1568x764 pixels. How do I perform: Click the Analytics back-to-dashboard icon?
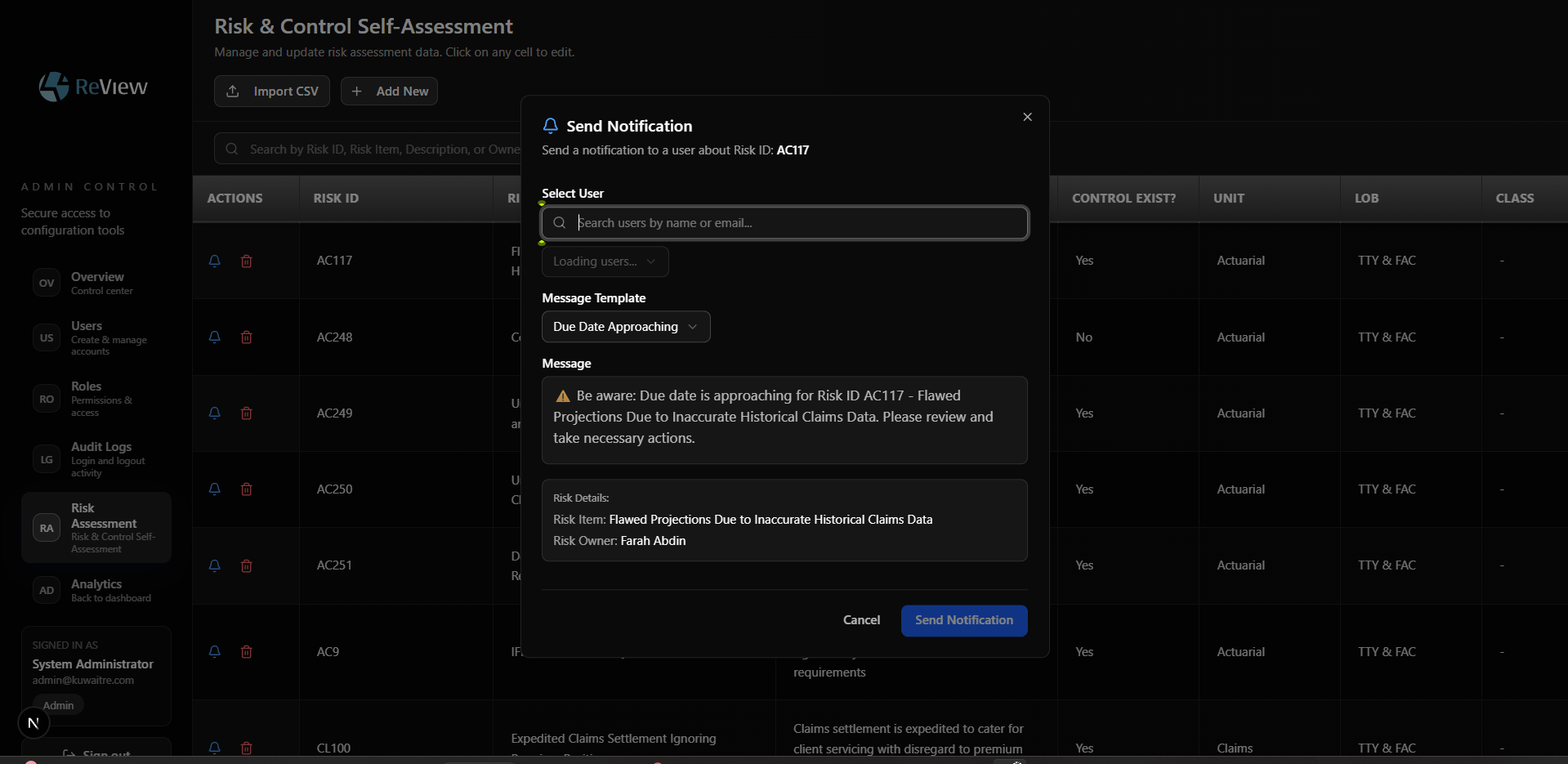(x=47, y=590)
